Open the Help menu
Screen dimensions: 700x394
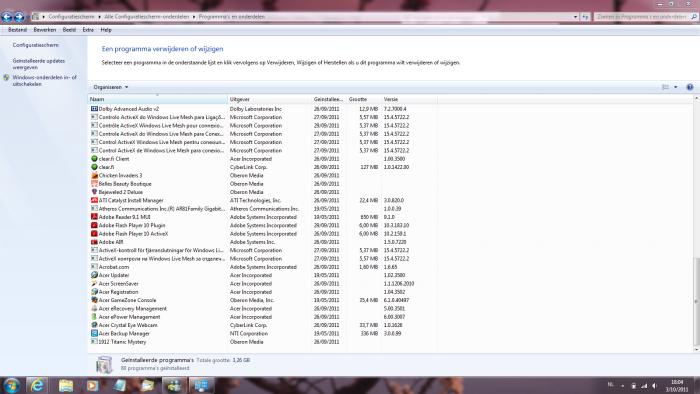click(106, 30)
